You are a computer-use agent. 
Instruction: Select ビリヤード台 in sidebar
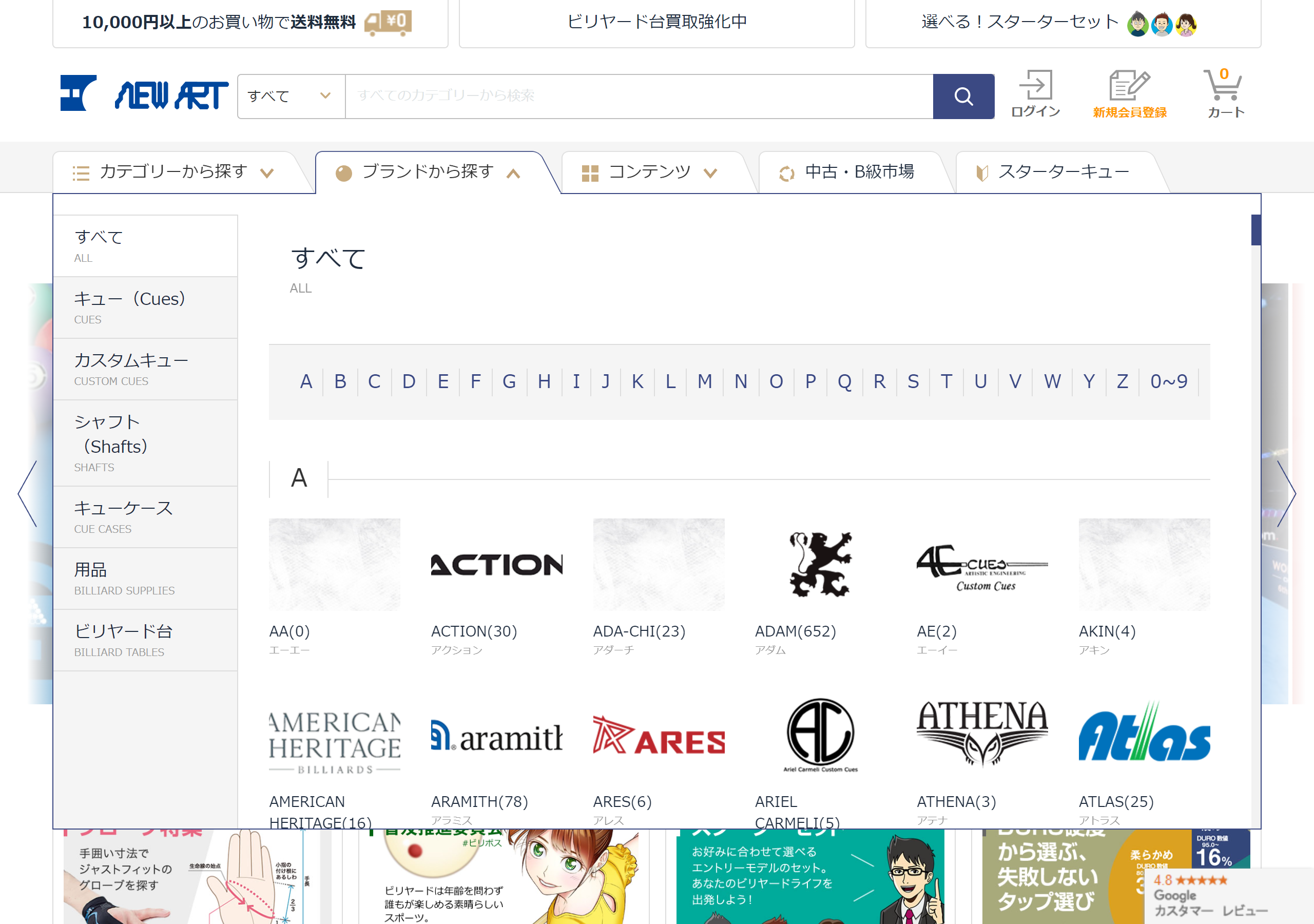pyautogui.click(x=145, y=641)
